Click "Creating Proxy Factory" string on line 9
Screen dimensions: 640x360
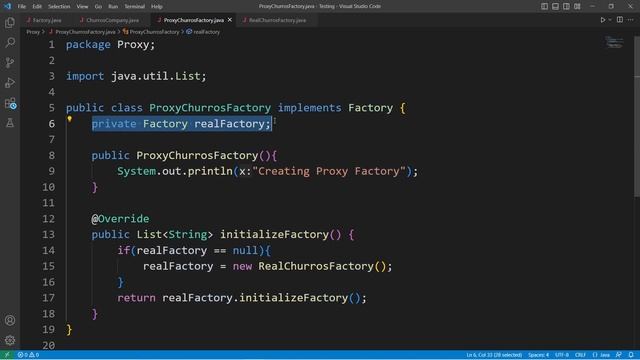329,171
